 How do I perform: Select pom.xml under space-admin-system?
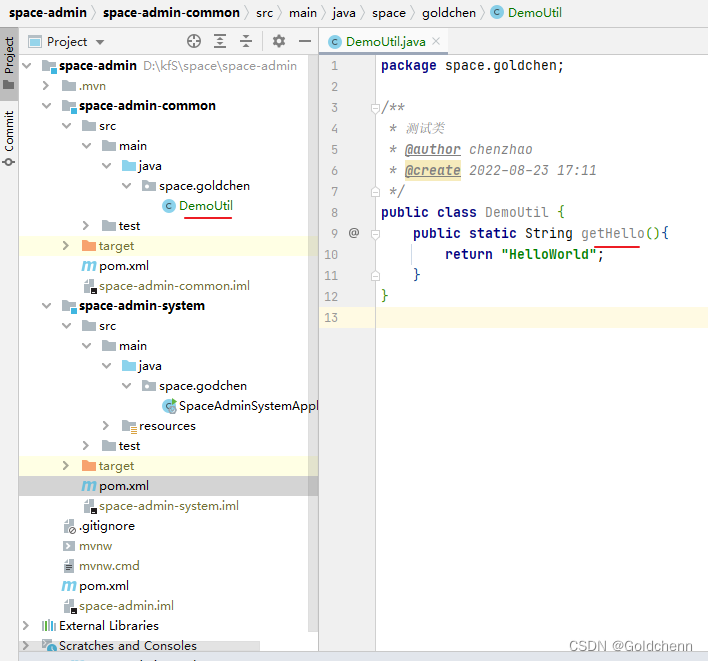(x=124, y=486)
